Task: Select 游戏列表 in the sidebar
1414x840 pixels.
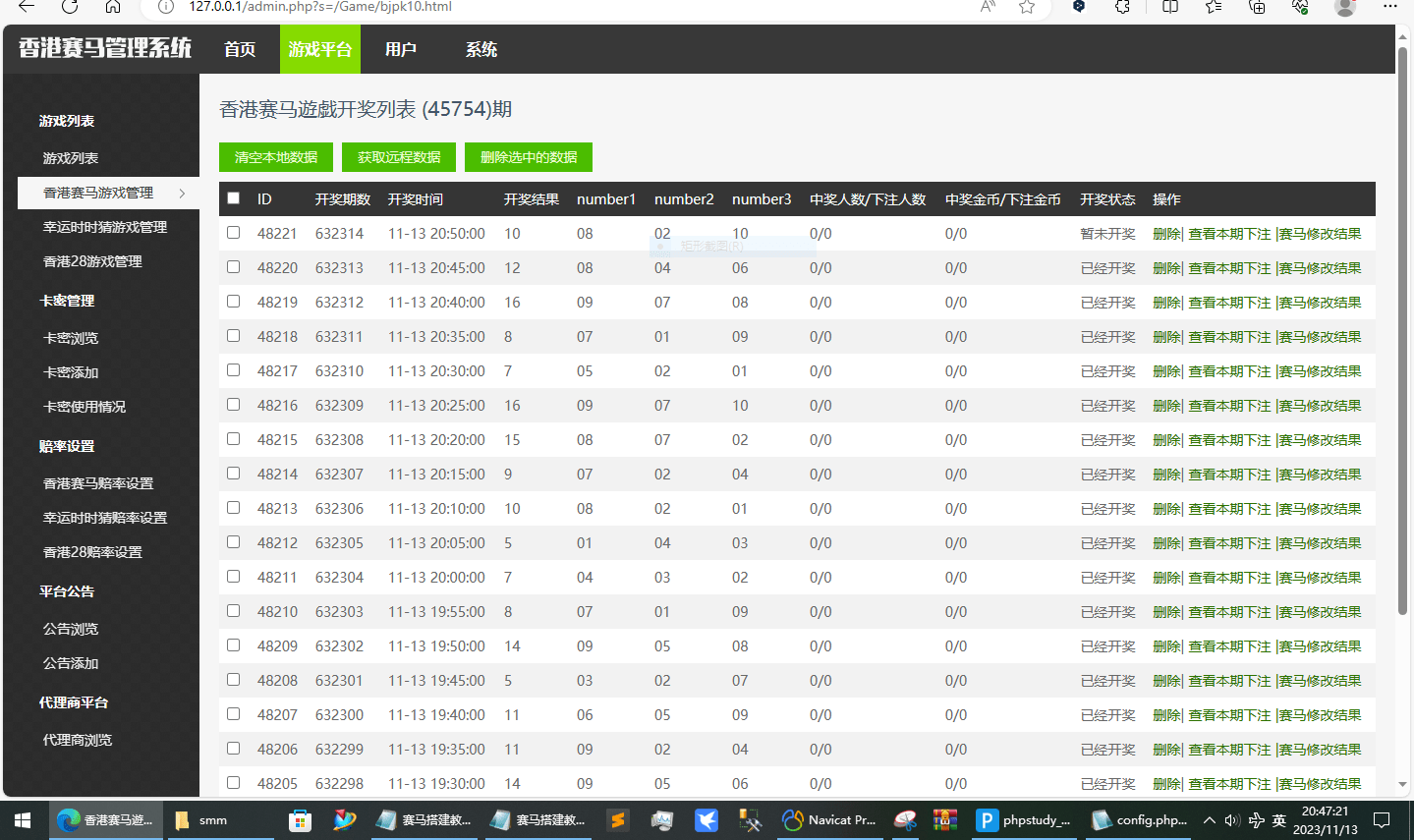Action: 71,158
